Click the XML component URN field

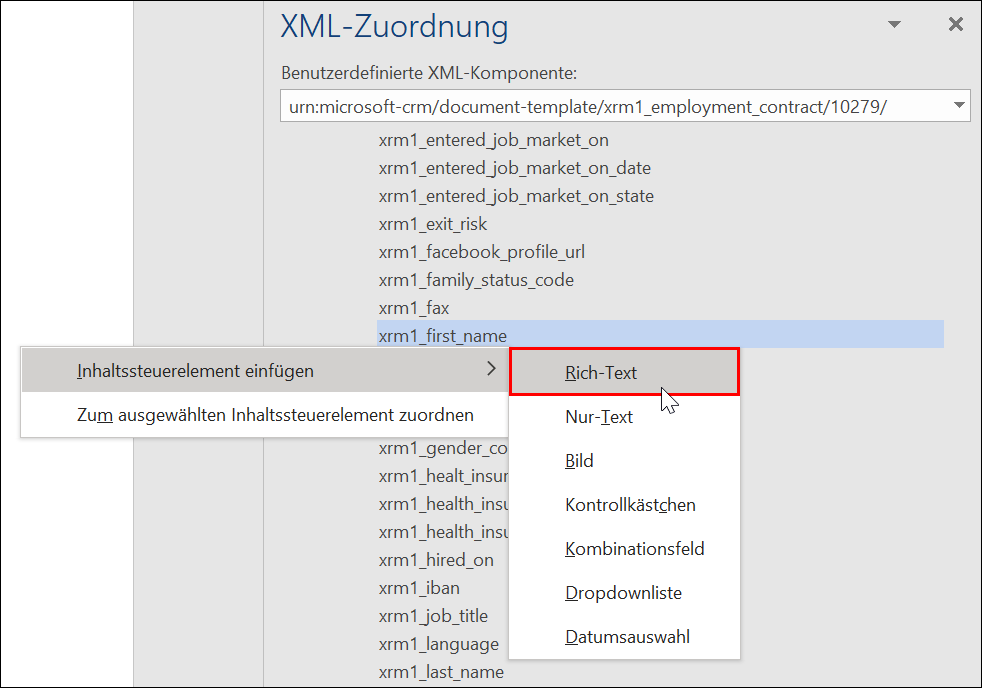coord(610,106)
